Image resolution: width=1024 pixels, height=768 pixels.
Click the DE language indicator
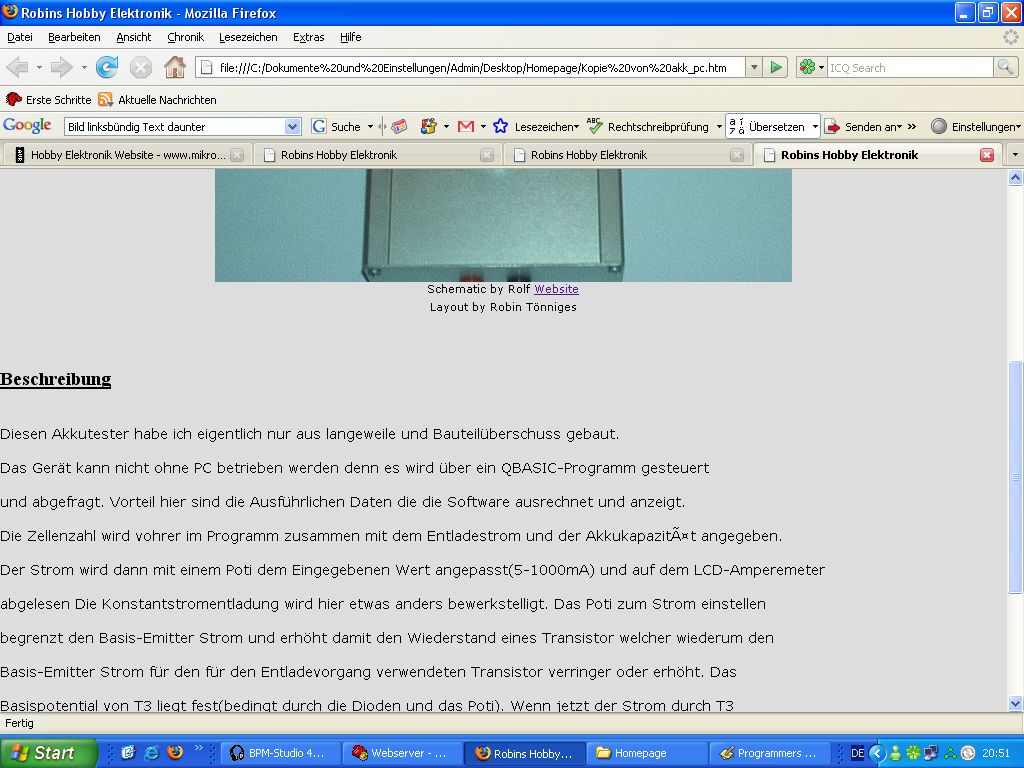coord(857,753)
